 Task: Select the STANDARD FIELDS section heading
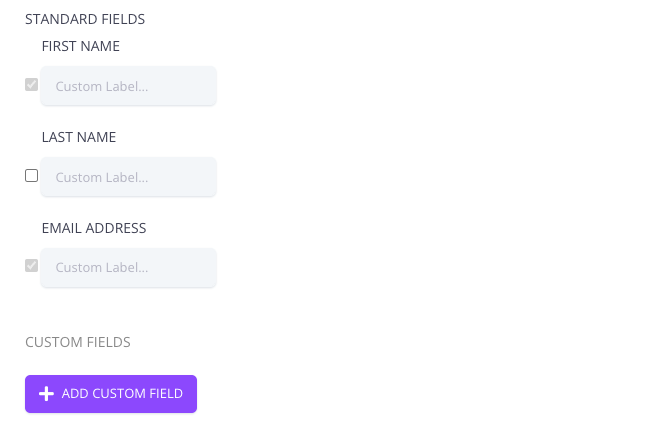85,19
